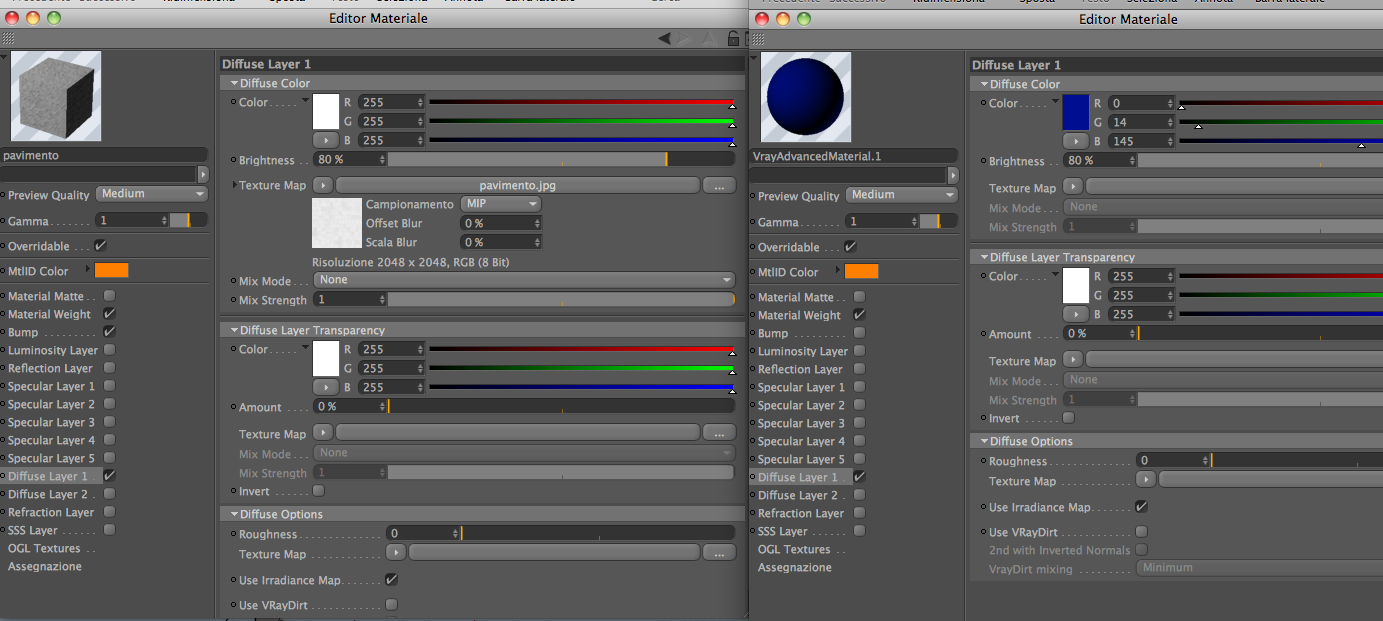Image resolution: width=1383 pixels, height=621 pixels.
Task: Click green G slider in VrayAdvancedMaterial.1 Diffuse Color
Action: 1282,122
